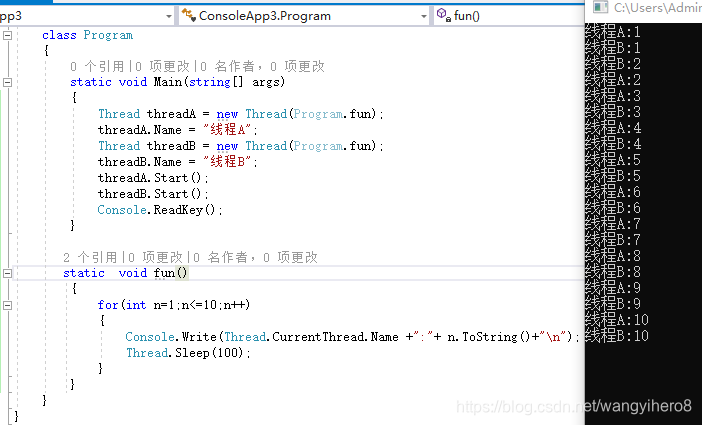Click the class icon beside ConsoleApp3.Program
702x425 pixels.
coord(189,15)
